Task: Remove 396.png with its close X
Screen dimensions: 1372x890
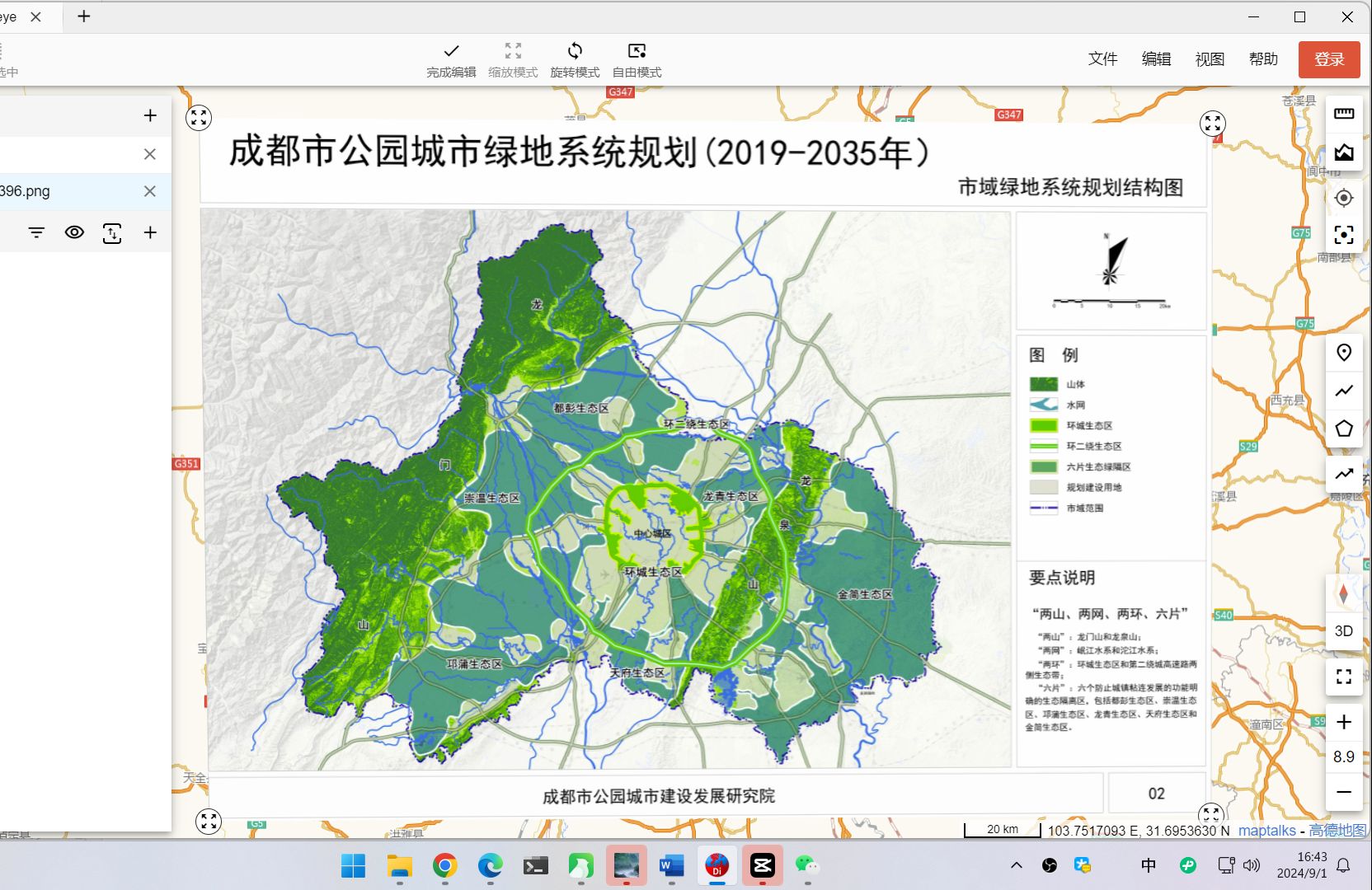Action: (x=149, y=190)
